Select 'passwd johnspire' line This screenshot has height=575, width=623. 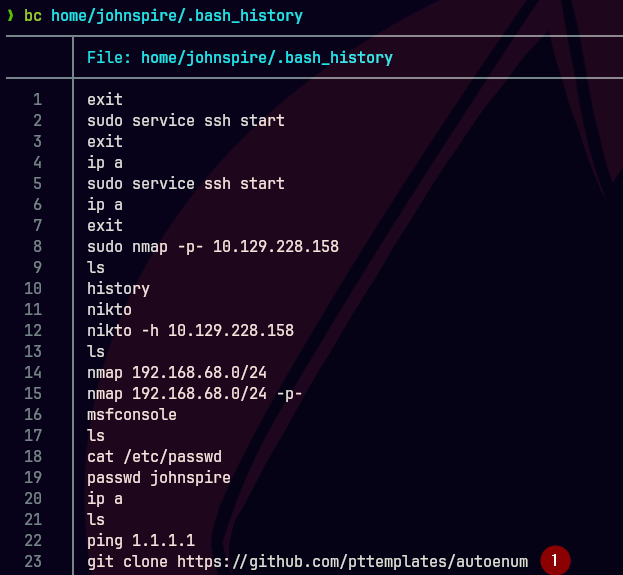159,478
